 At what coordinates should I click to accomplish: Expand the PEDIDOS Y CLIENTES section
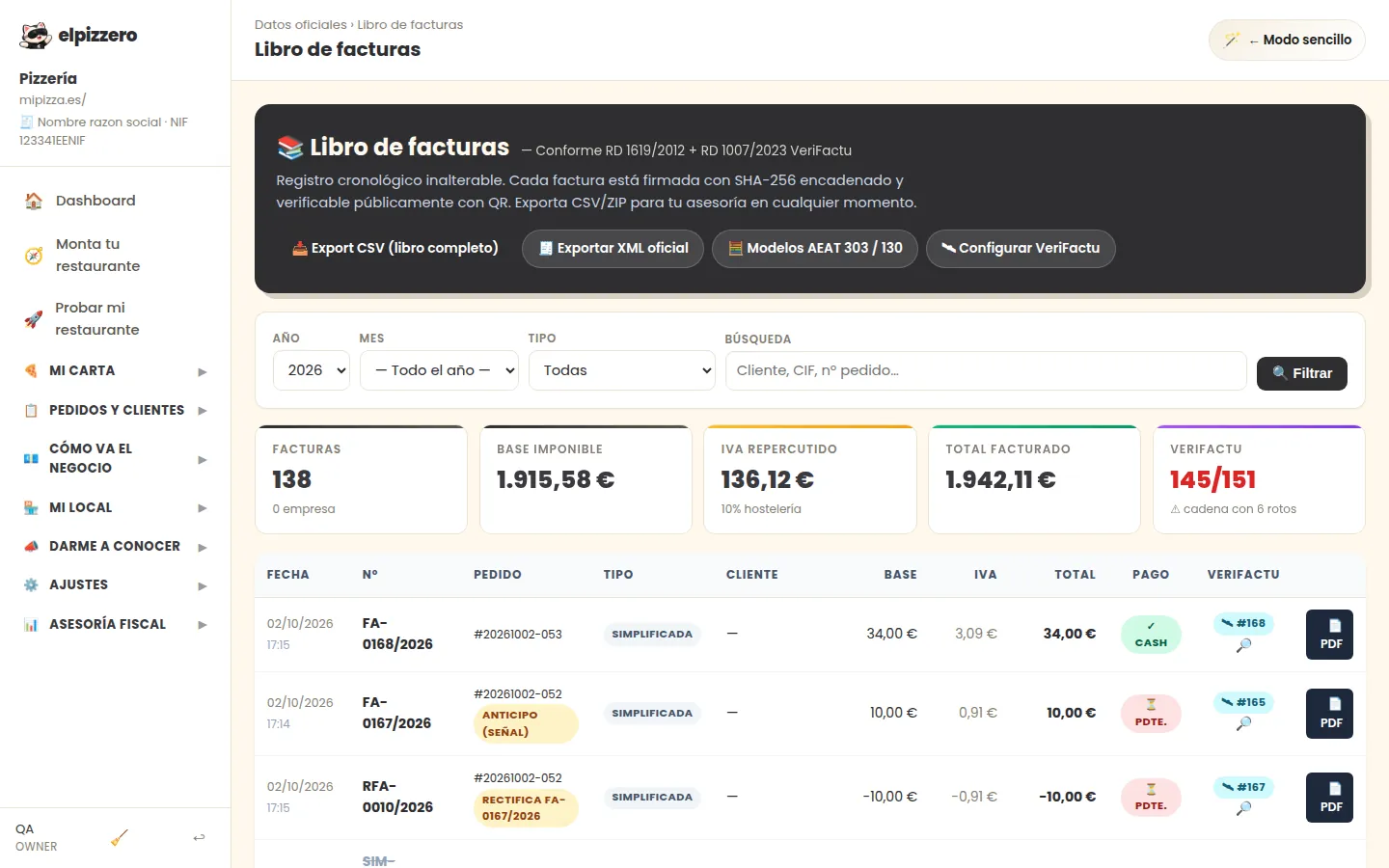(x=116, y=410)
